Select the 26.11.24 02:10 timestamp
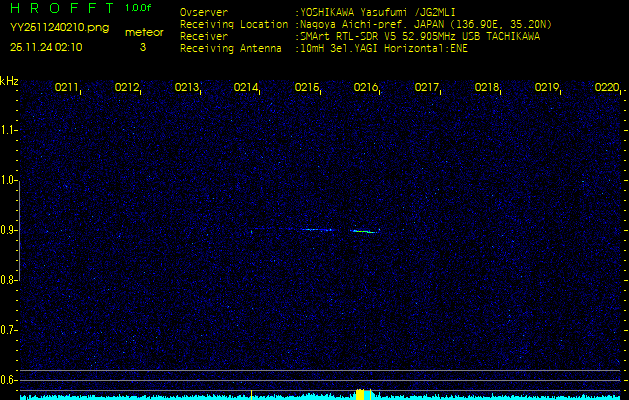 [46, 46]
